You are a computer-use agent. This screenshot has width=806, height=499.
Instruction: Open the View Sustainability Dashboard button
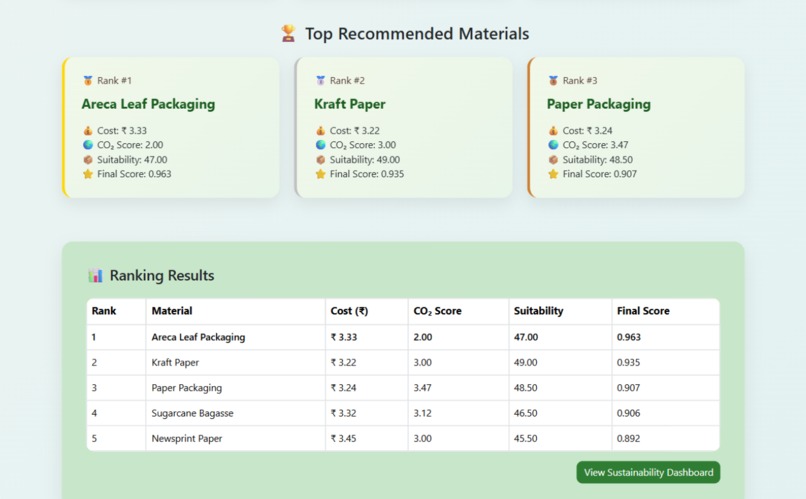click(x=648, y=472)
